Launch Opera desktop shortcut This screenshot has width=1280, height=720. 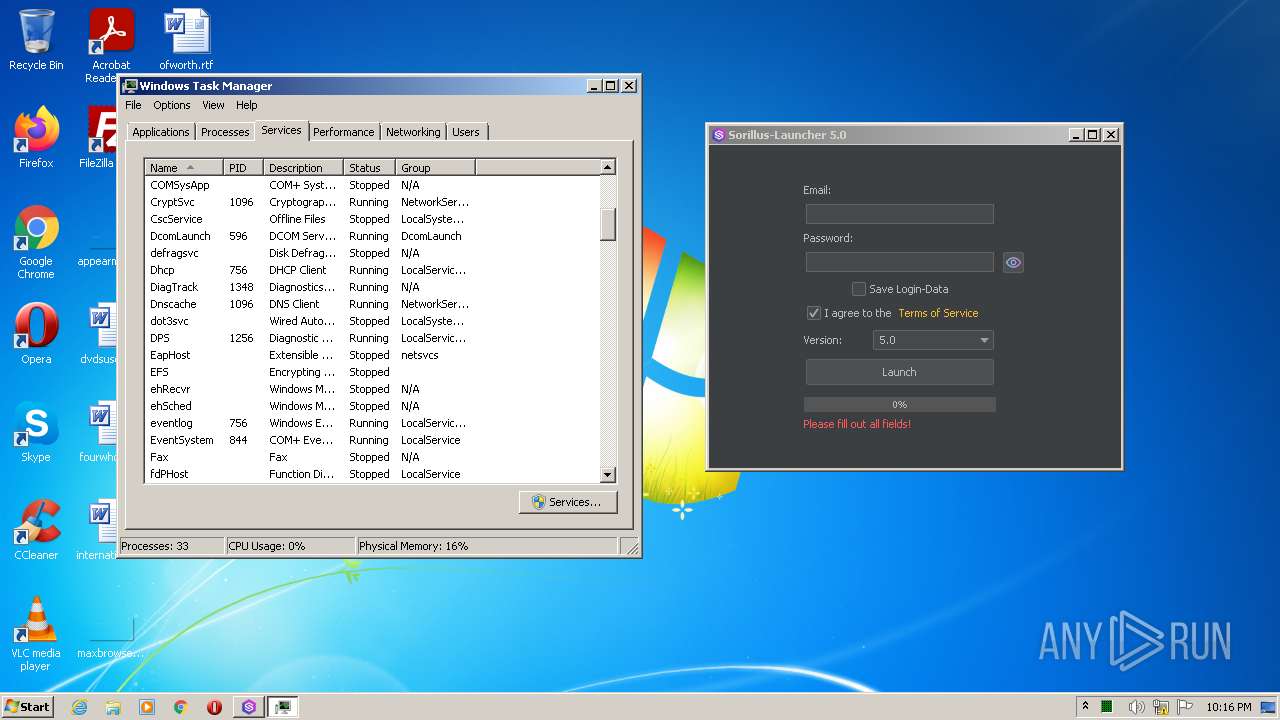click(36, 333)
